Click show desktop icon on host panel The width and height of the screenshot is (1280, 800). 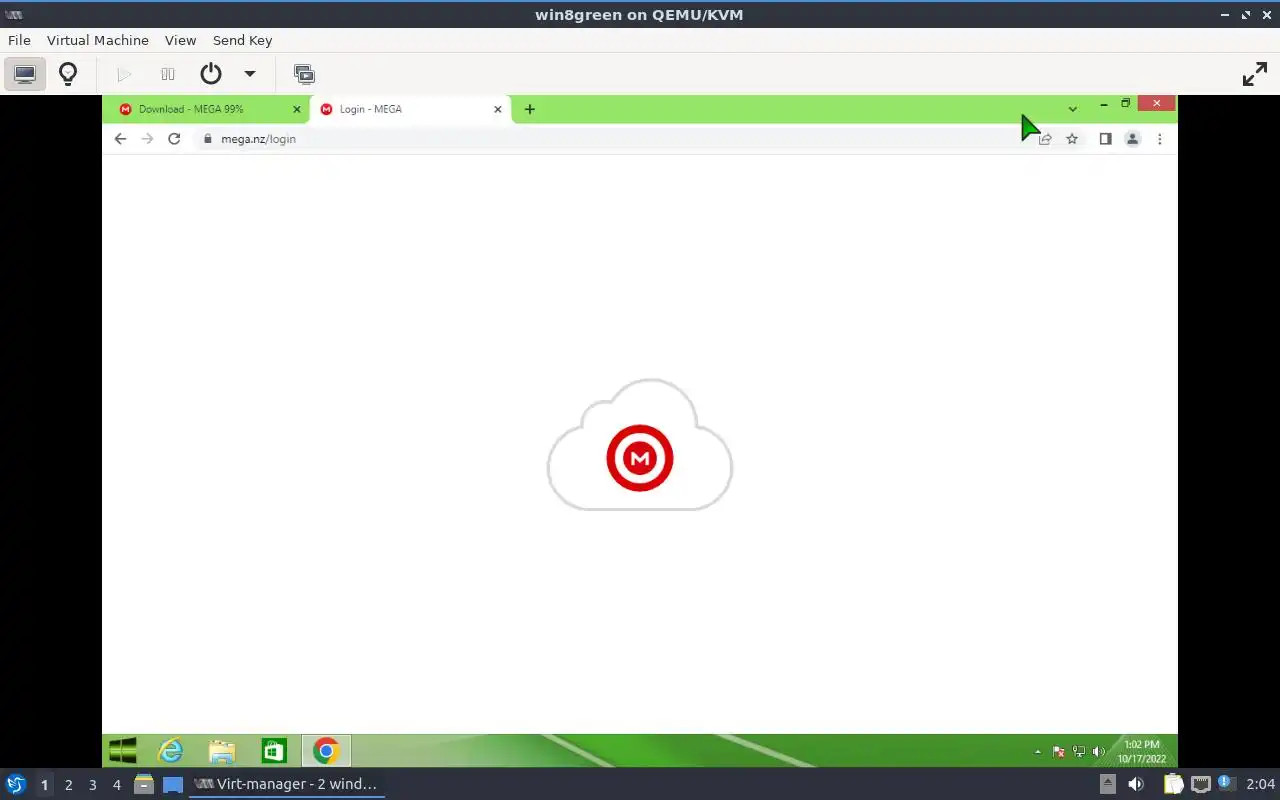173,784
